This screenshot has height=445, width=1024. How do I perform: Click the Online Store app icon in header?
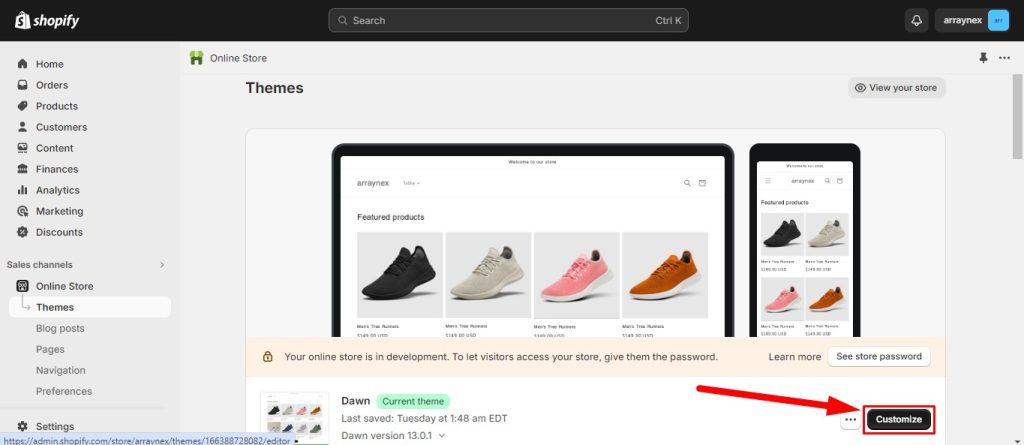[197, 58]
